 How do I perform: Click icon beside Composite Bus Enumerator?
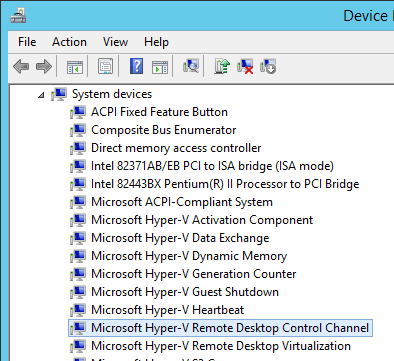click(x=78, y=130)
